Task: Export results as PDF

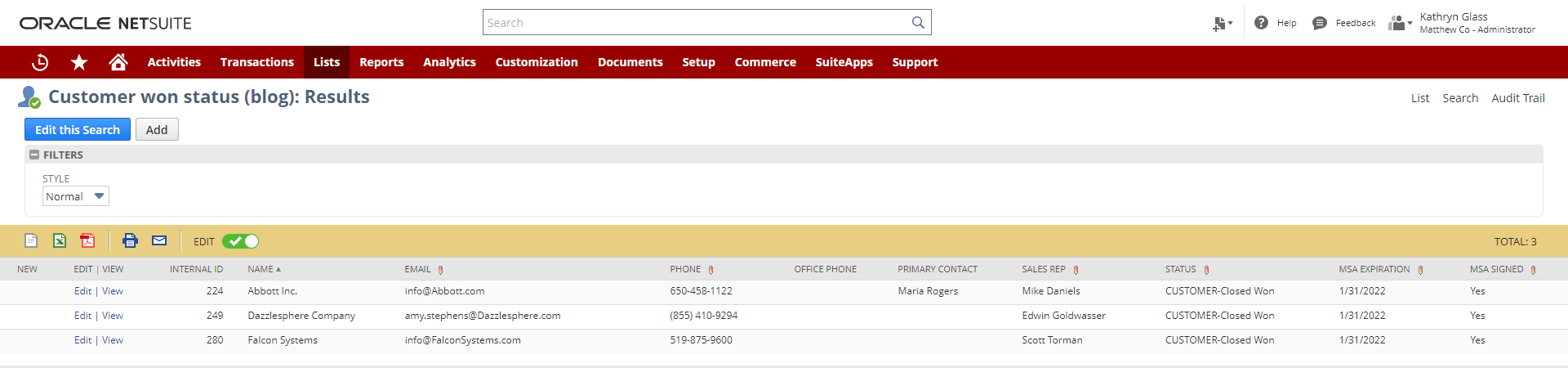Action: click(87, 240)
